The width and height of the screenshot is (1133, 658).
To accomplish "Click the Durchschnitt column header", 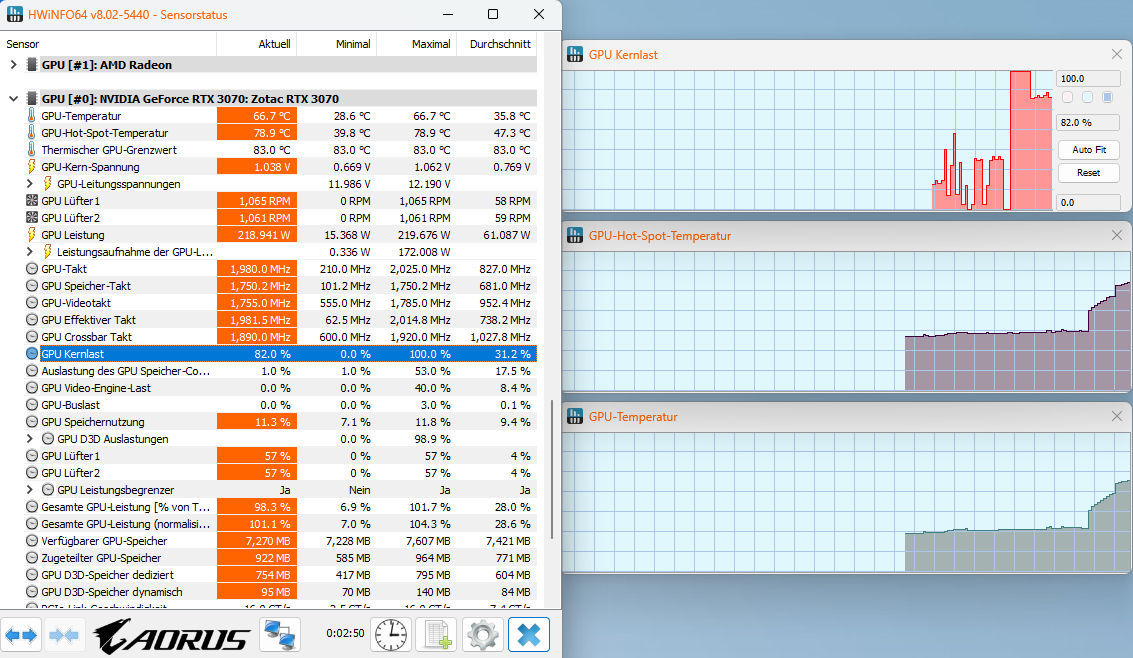I will [497, 44].
